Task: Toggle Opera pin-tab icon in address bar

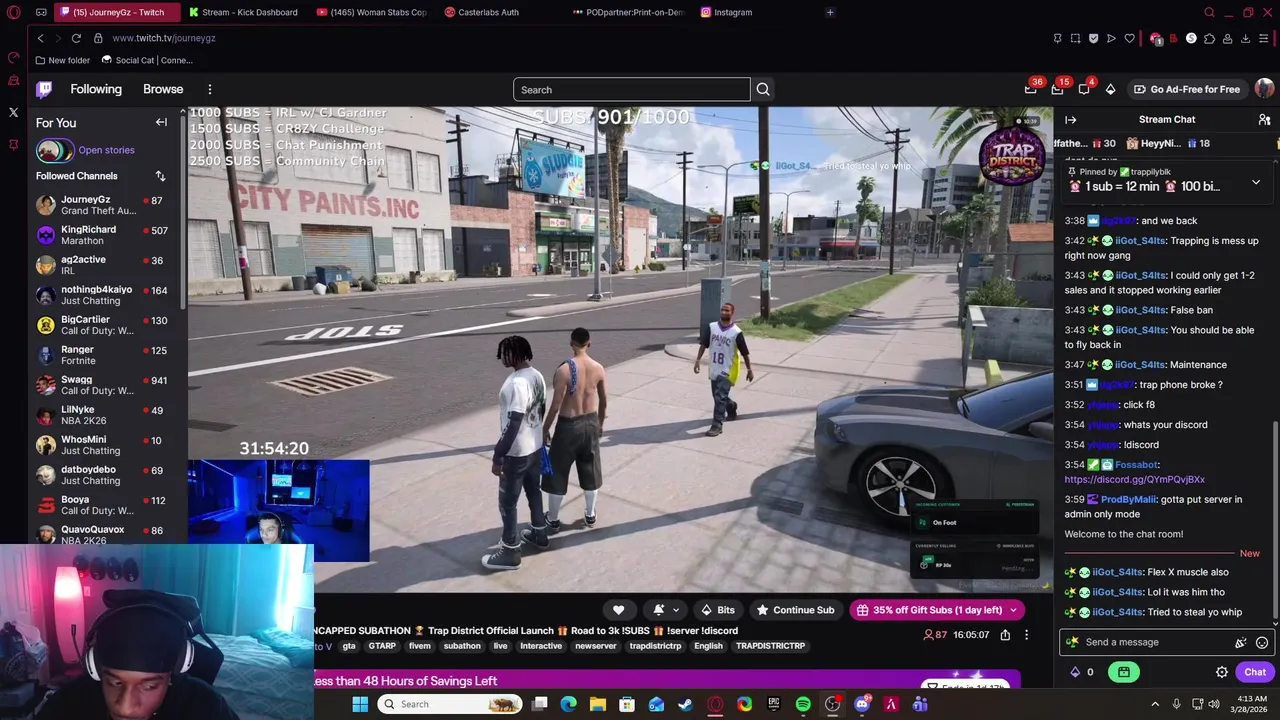Action: coord(1057,38)
